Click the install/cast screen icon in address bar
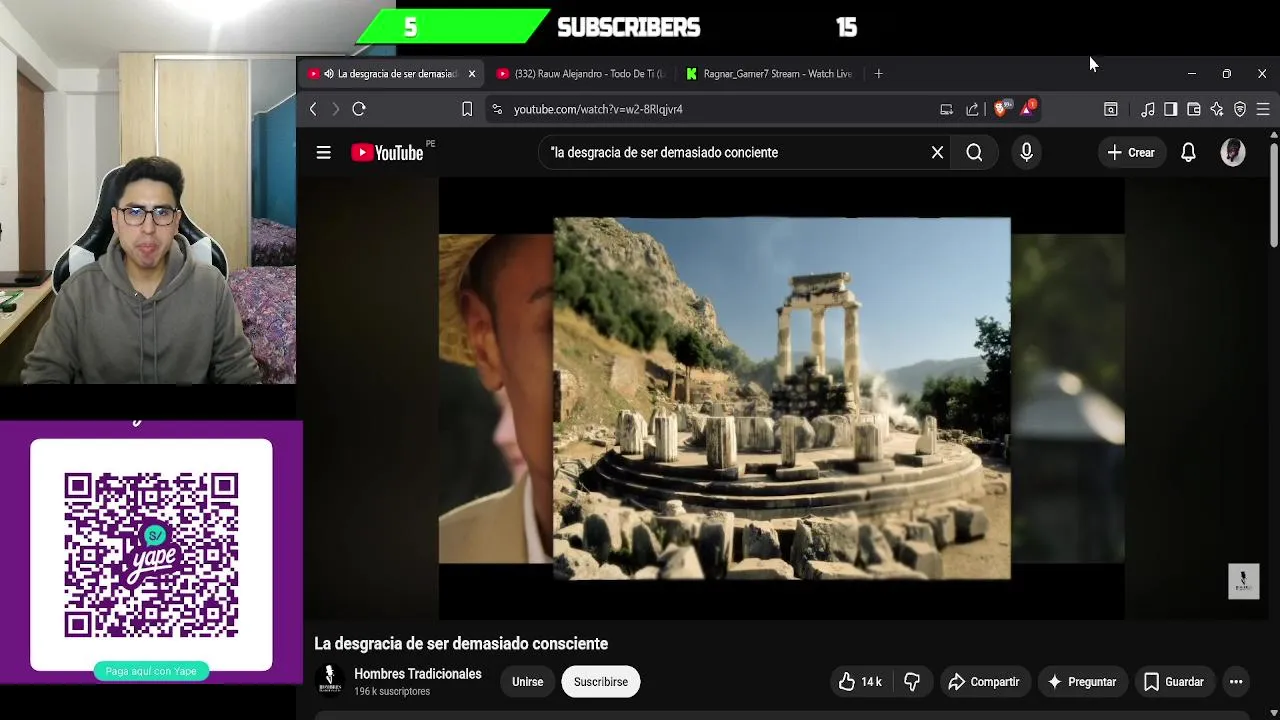The width and height of the screenshot is (1280, 720). point(946,109)
